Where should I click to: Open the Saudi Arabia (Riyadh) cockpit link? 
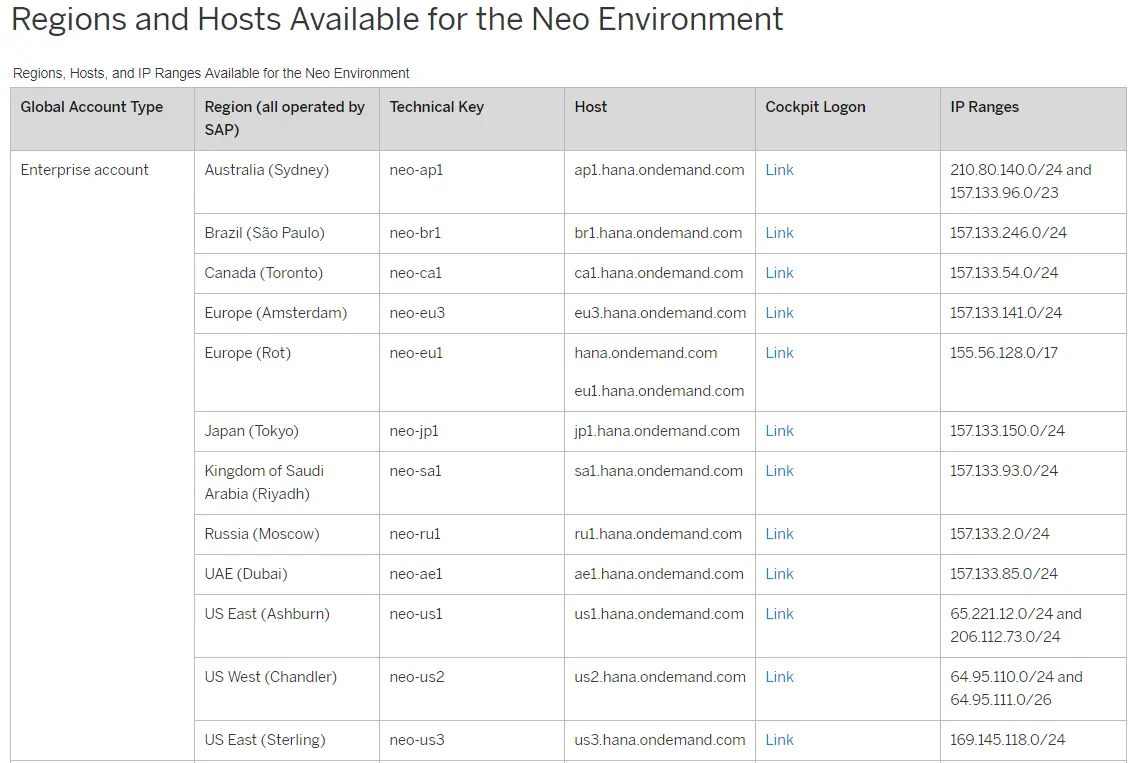[779, 471]
